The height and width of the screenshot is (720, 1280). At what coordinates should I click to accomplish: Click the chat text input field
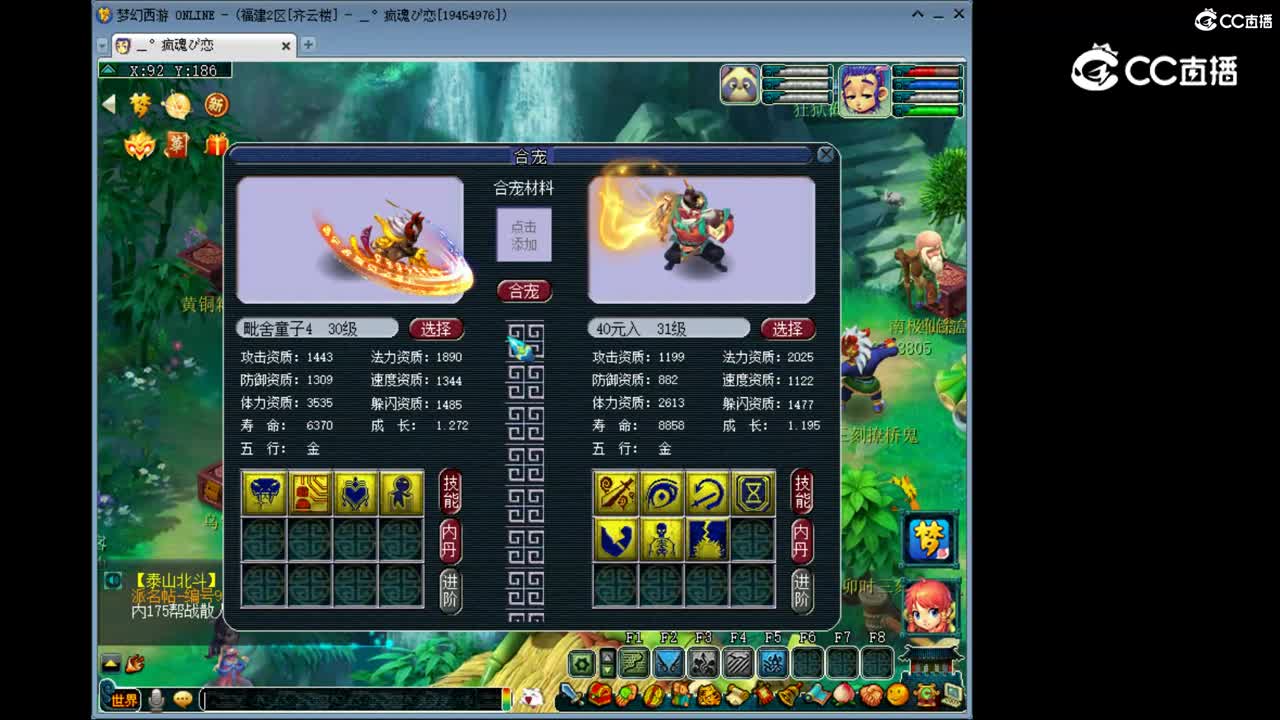point(352,699)
